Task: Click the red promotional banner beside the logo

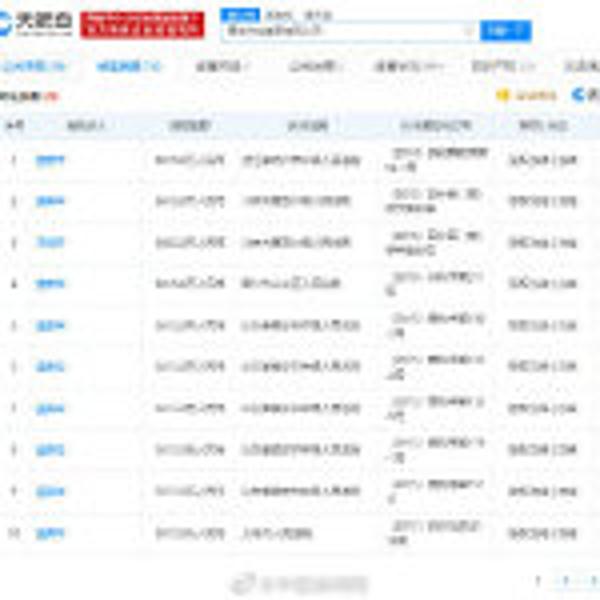Action: pos(142,24)
